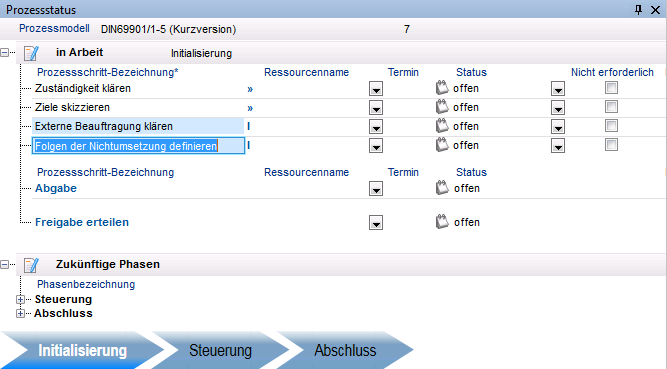Viewport: 667px width, 369px height.
Task: Click the Phasenbezeichnung header
Action: pyautogui.click(x=86, y=284)
